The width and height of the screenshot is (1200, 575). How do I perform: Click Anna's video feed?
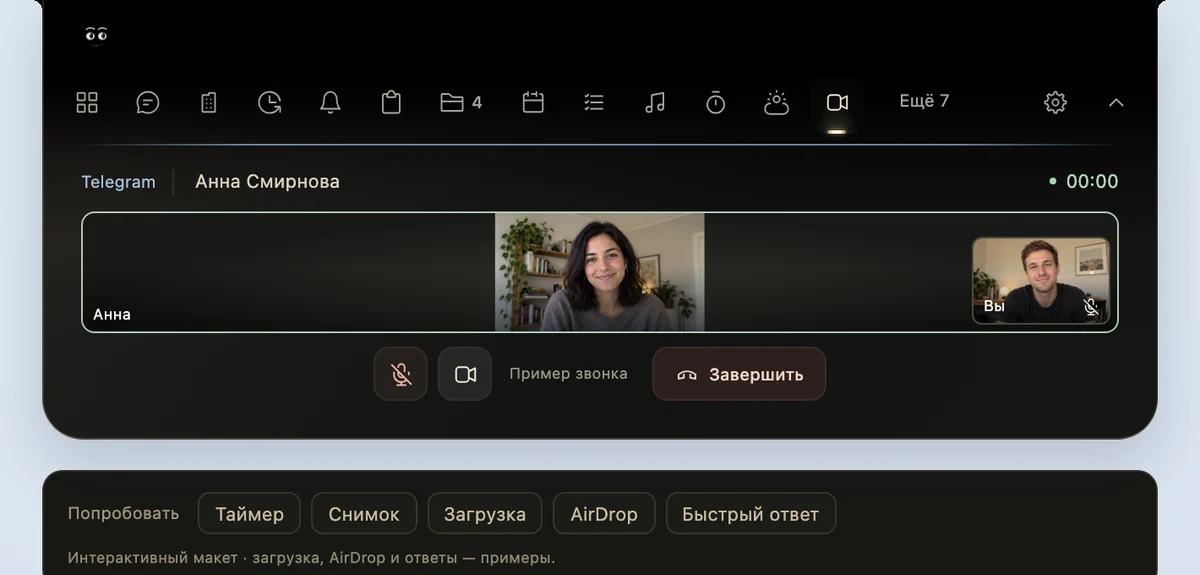600,272
